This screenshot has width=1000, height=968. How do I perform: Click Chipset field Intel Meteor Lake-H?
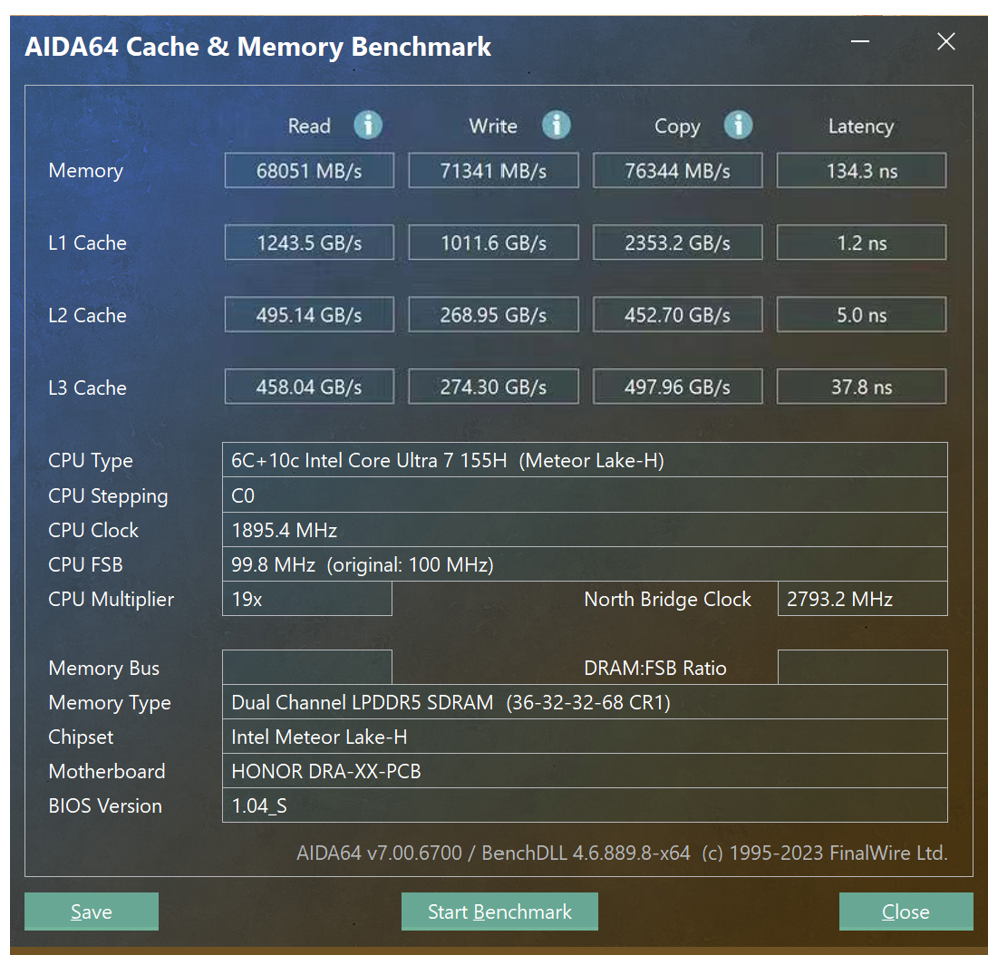[585, 736]
